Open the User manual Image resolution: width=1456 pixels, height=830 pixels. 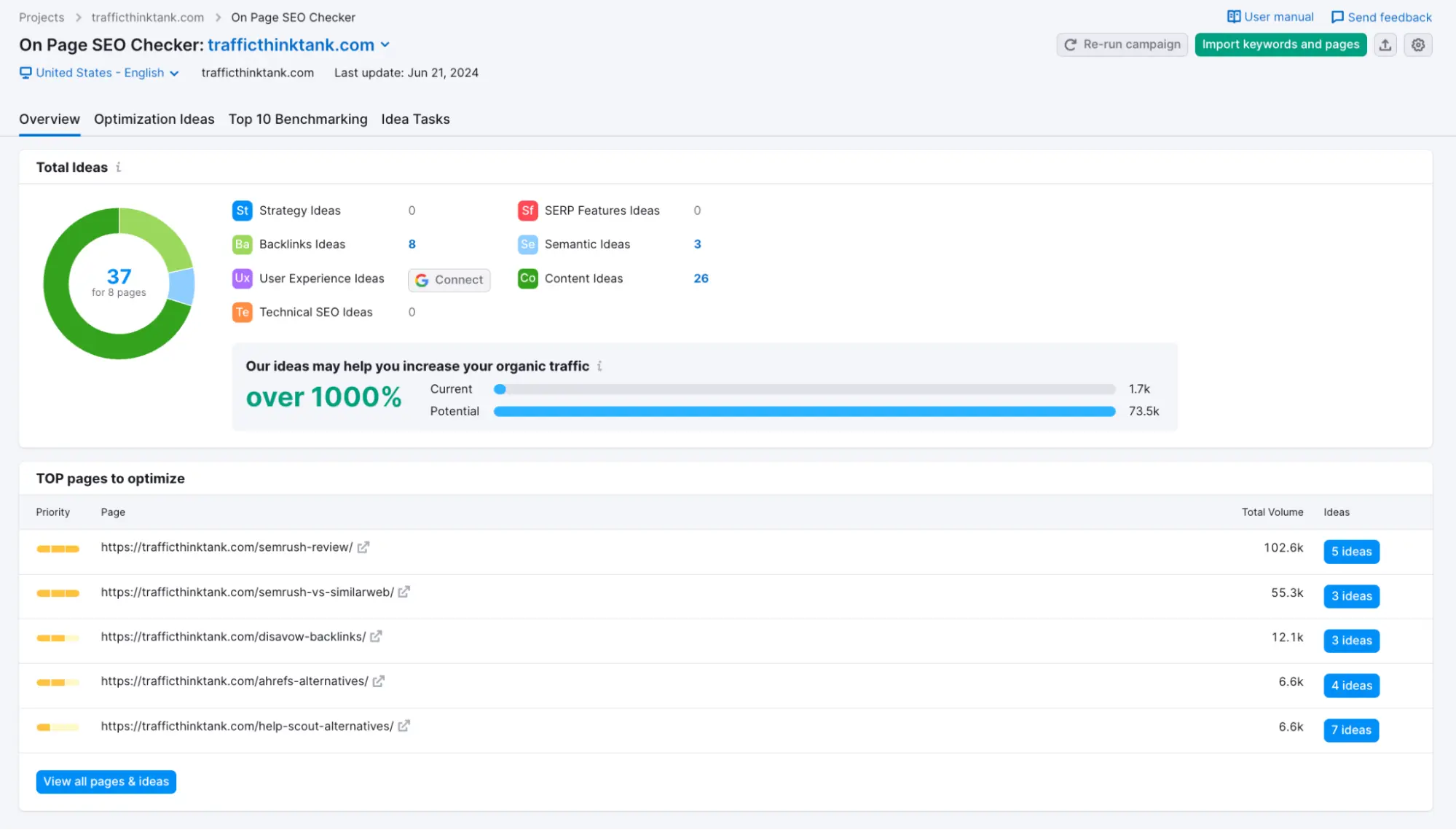tap(1270, 16)
